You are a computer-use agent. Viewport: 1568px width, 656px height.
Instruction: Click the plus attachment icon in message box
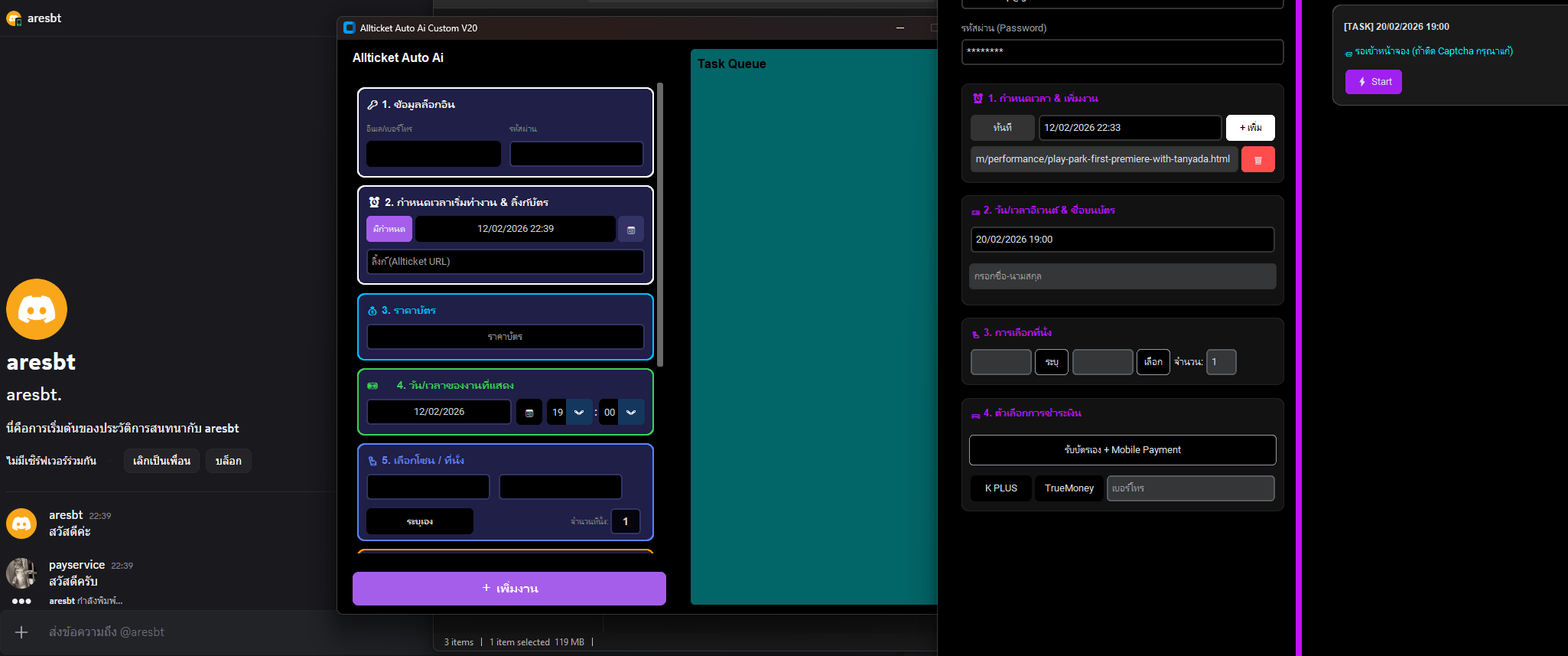[21, 632]
